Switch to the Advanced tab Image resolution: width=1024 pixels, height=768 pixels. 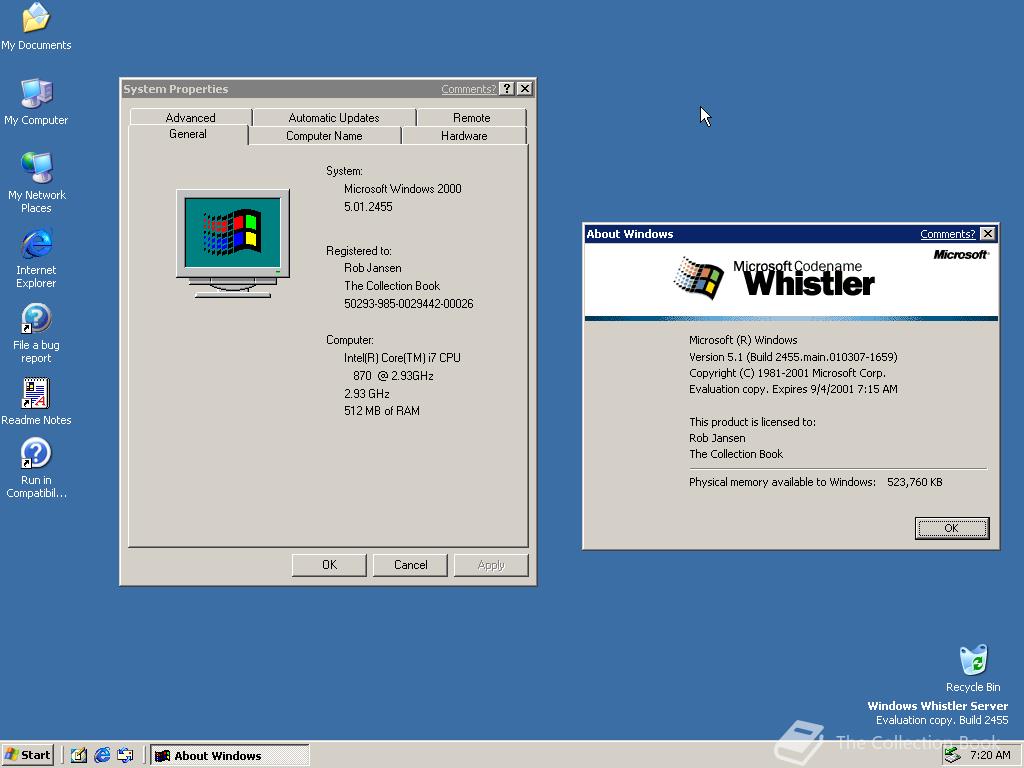click(190, 118)
